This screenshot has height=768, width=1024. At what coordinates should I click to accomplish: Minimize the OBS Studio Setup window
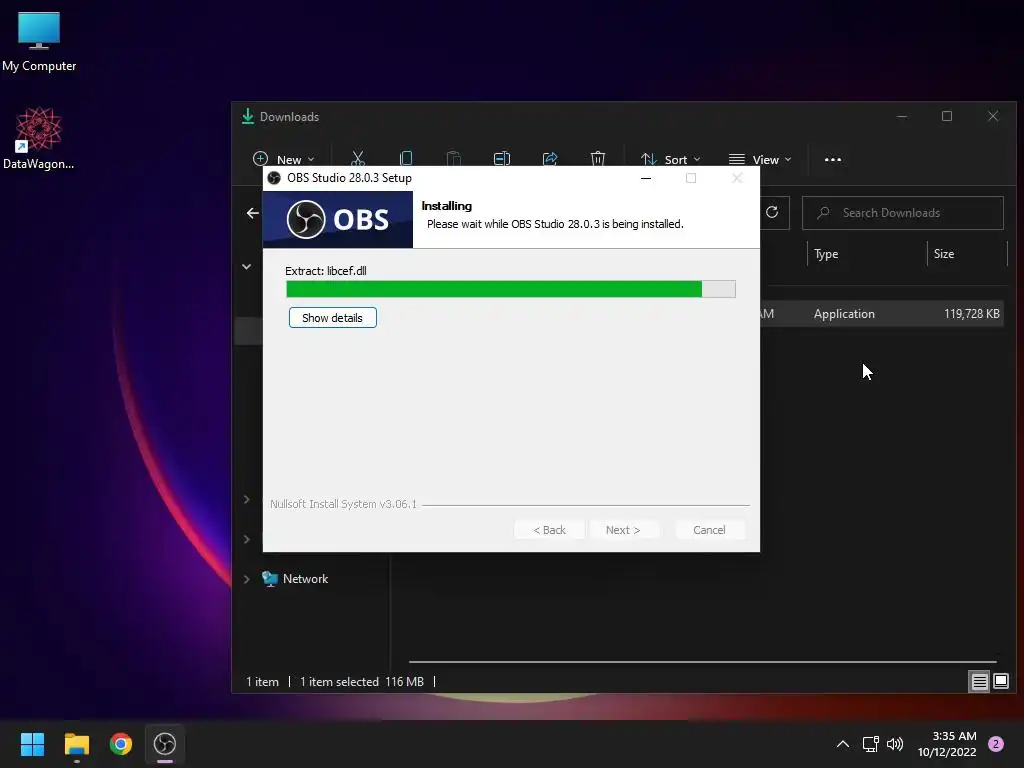tap(646, 178)
